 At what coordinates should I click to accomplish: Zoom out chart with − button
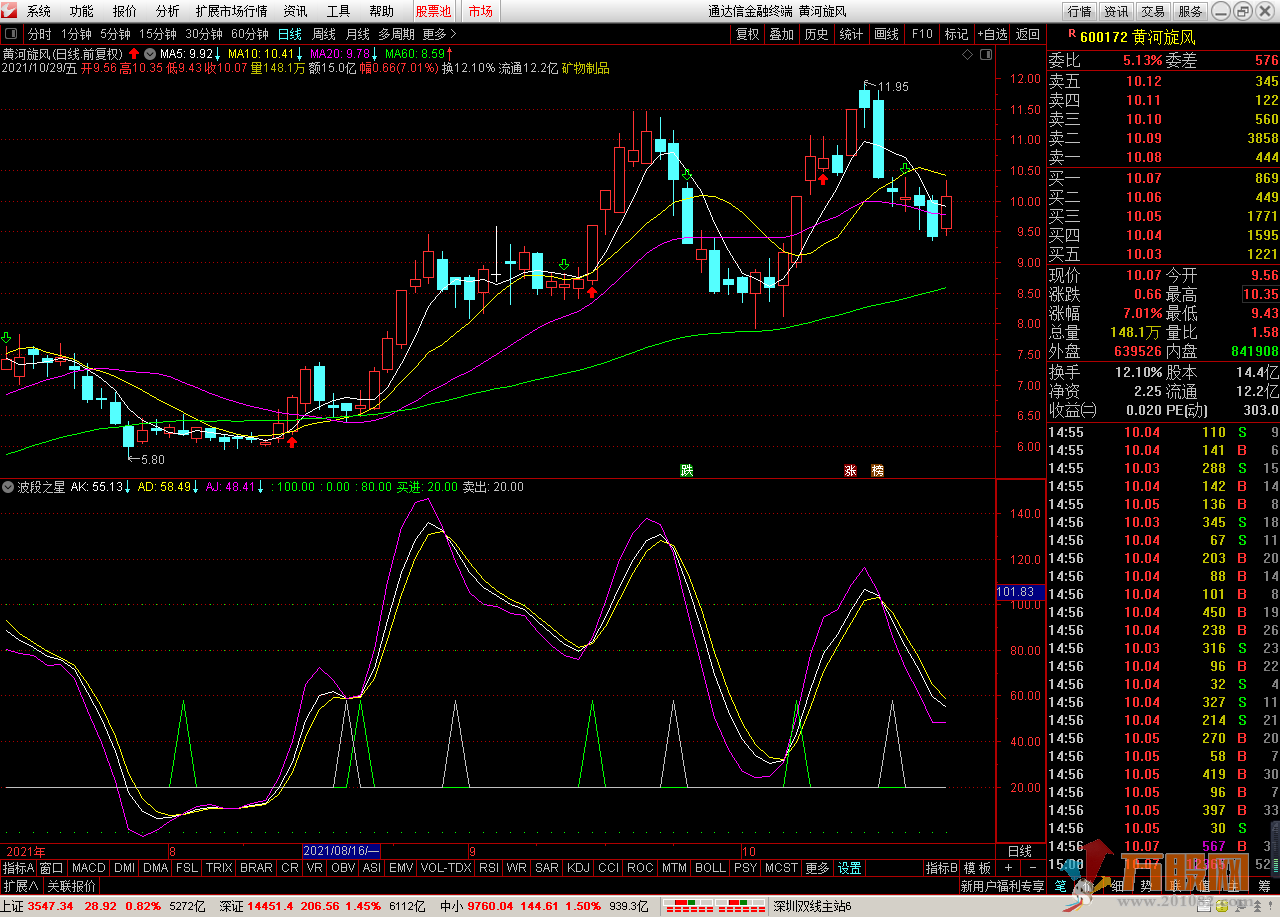[x=1033, y=868]
